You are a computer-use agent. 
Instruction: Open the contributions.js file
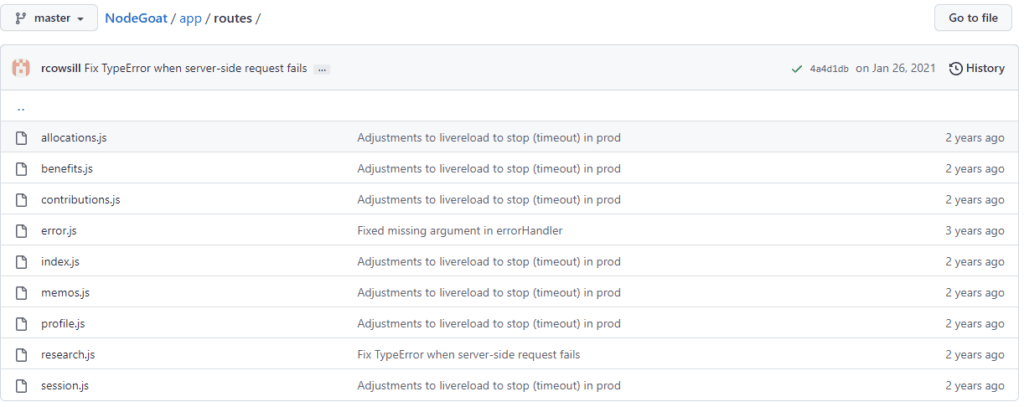tap(80, 200)
